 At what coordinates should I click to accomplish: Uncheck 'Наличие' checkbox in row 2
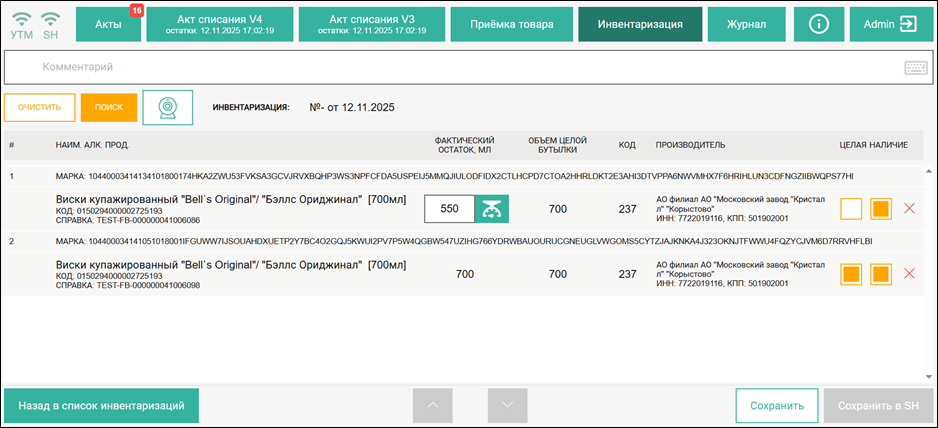tap(881, 274)
